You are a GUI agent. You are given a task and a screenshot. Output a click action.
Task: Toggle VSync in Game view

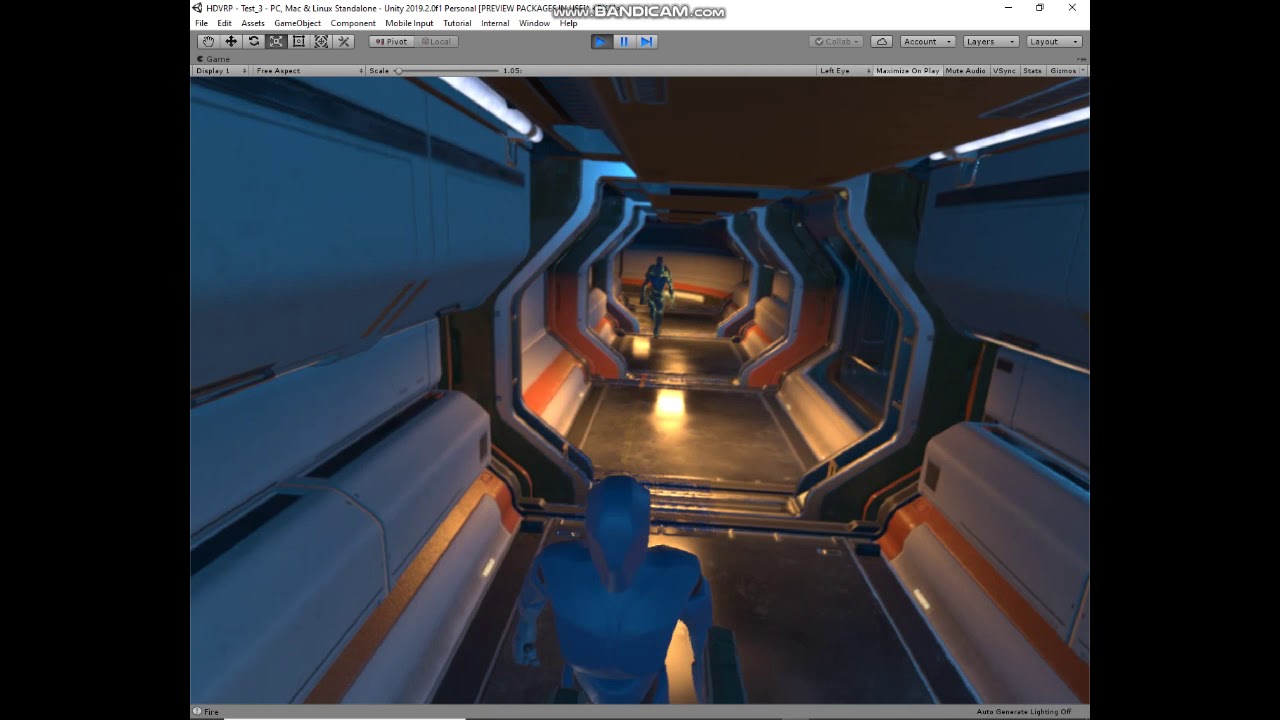coord(1004,71)
